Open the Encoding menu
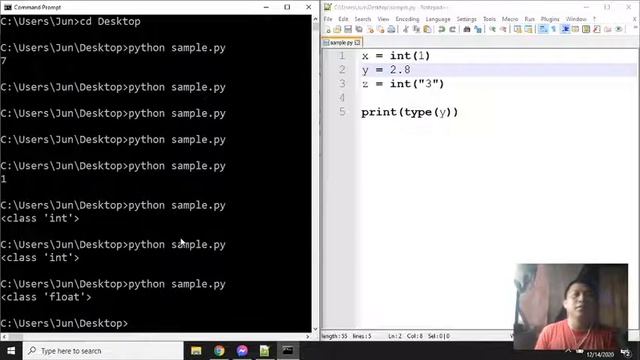640x360 pixels. pyautogui.click(x=407, y=19)
